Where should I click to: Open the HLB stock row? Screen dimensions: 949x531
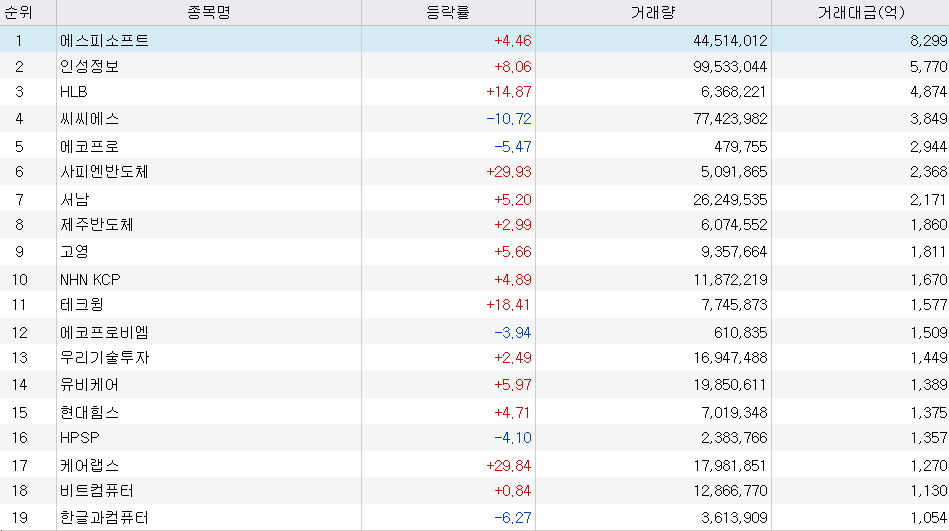[474, 91]
